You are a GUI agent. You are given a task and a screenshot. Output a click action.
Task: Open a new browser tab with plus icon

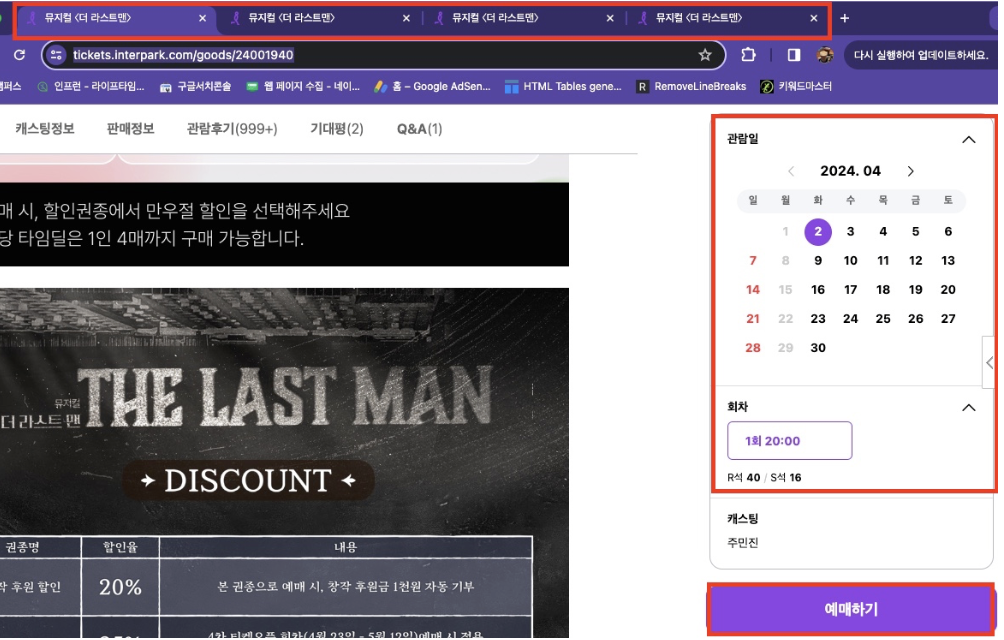845,18
